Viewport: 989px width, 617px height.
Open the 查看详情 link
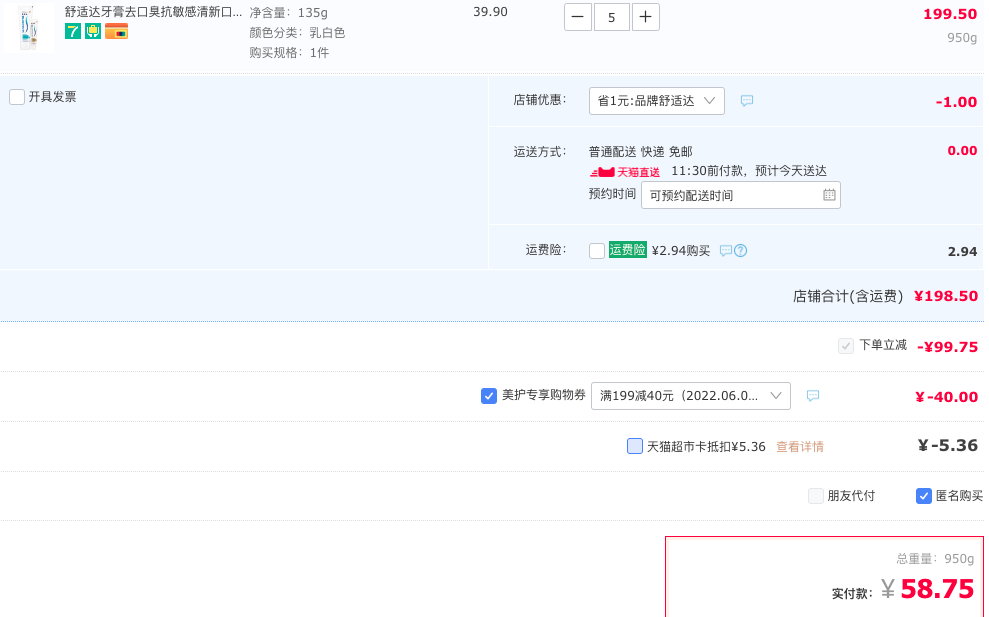(800, 447)
